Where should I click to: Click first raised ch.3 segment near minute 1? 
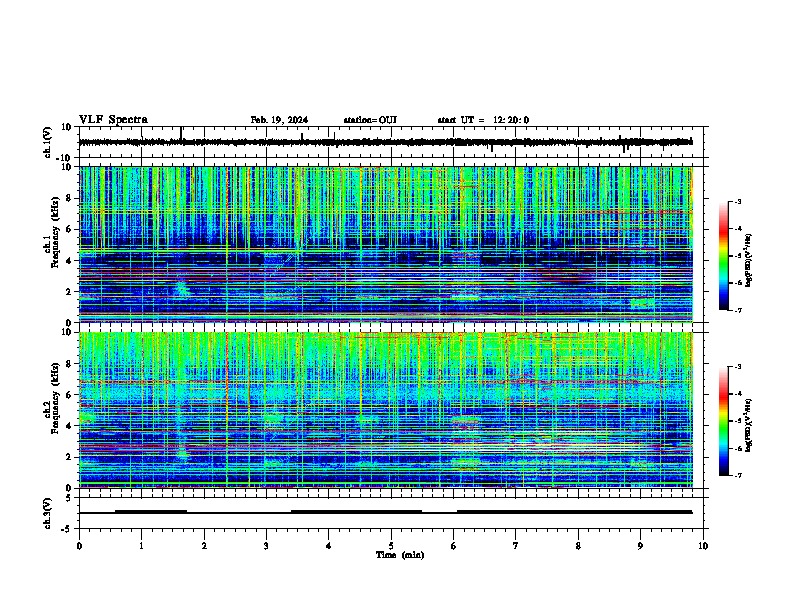(x=151, y=512)
